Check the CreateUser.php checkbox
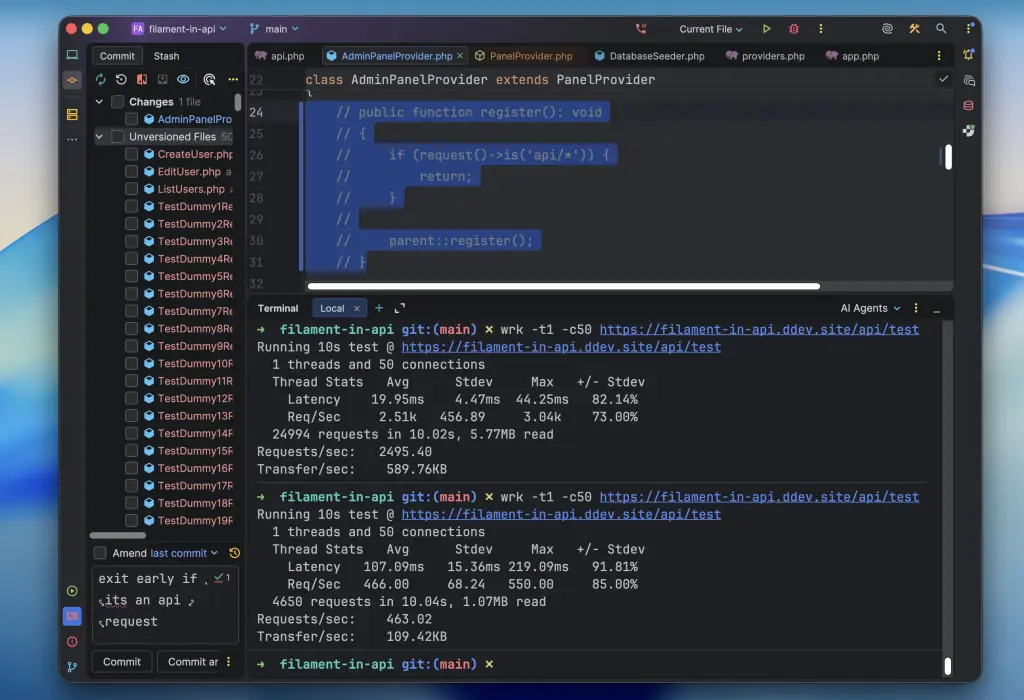The width and height of the screenshot is (1024, 700). coord(131,154)
